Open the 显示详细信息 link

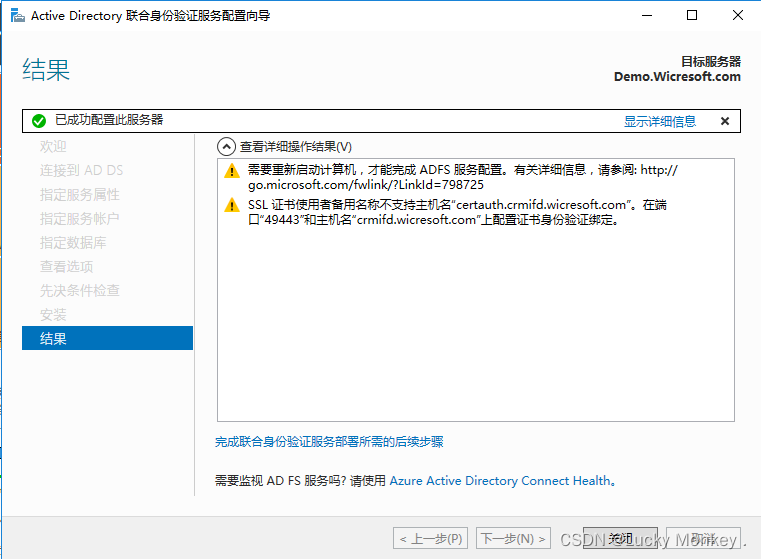pyautogui.click(x=660, y=121)
